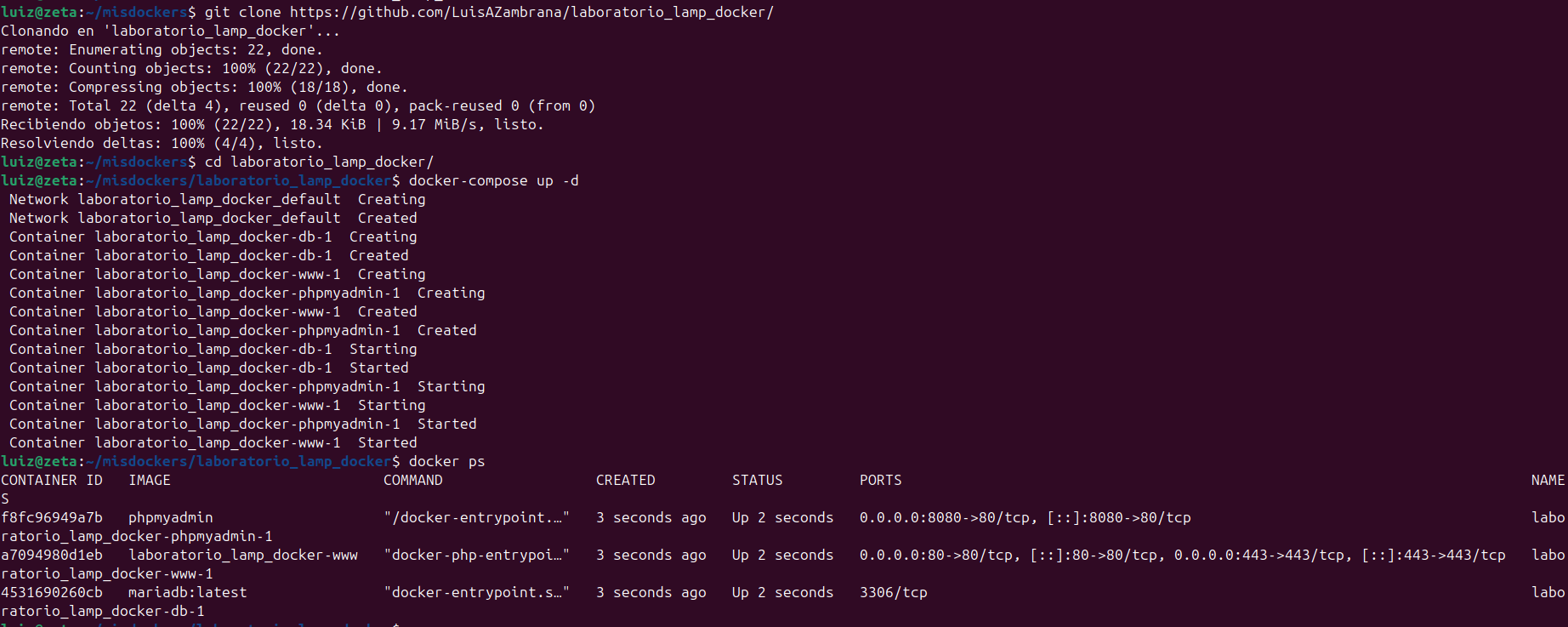The width and height of the screenshot is (1568, 627).
Task: Click the CREATED column header
Action: (x=625, y=480)
